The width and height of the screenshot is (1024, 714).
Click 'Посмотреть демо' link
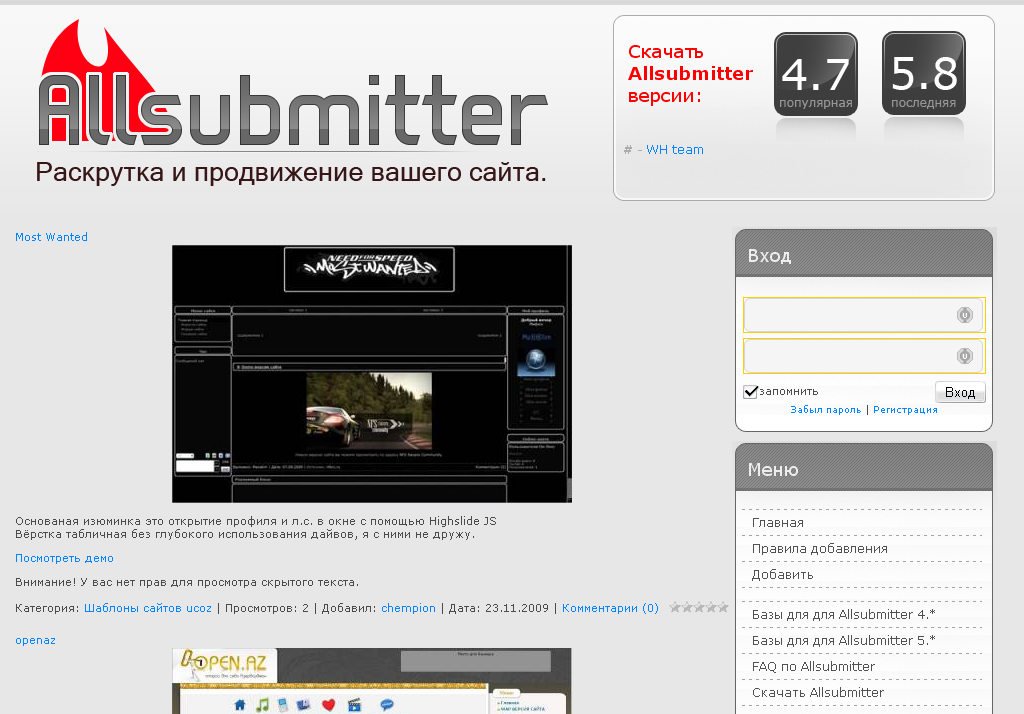pyautogui.click(x=64, y=559)
